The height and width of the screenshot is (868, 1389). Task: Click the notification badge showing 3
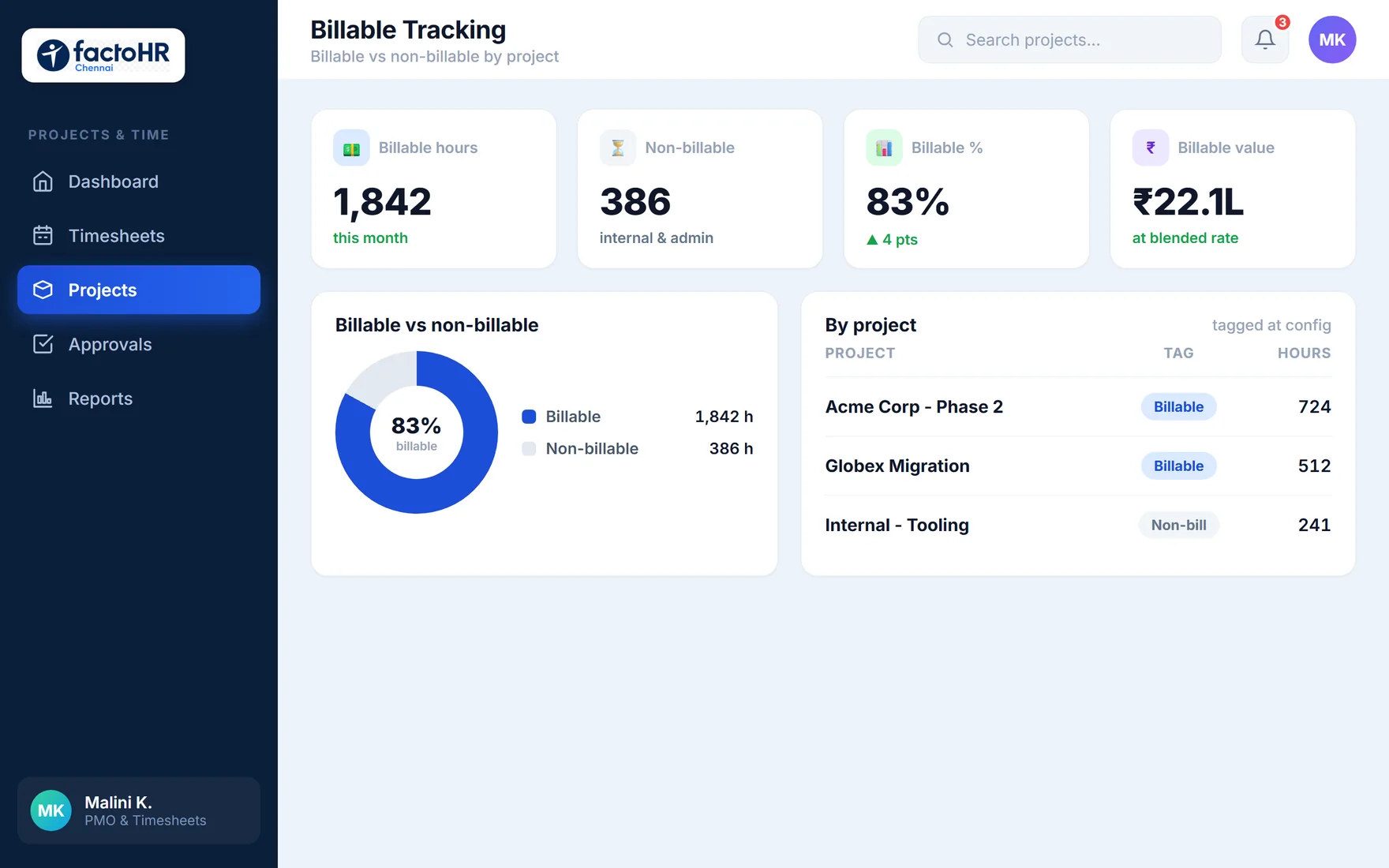point(1282,22)
